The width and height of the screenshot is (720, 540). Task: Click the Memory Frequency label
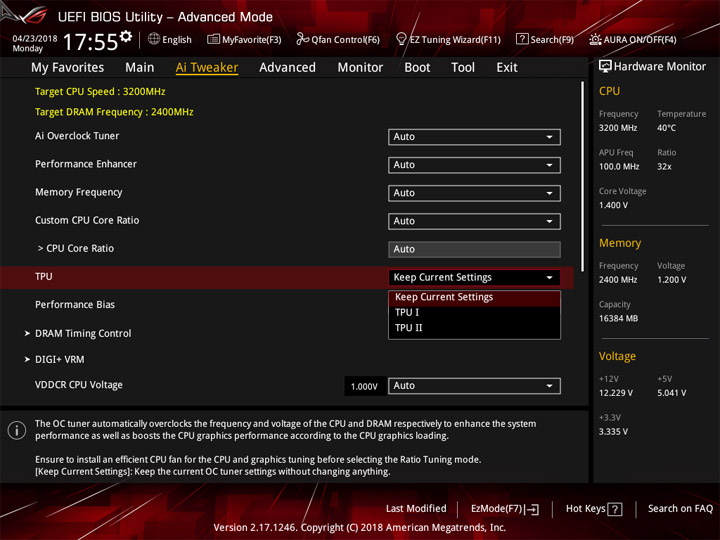click(x=79, y=192)
